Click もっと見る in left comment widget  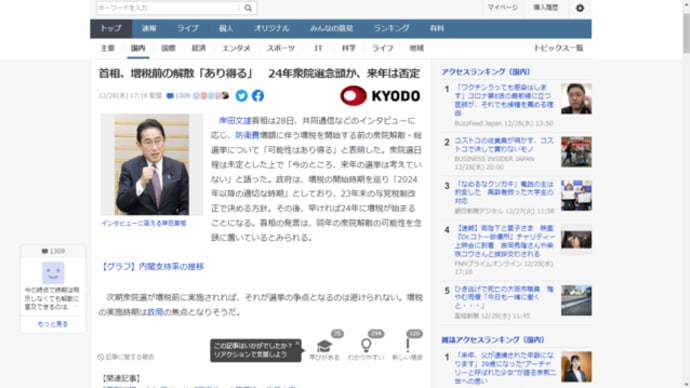coord(53,324)
